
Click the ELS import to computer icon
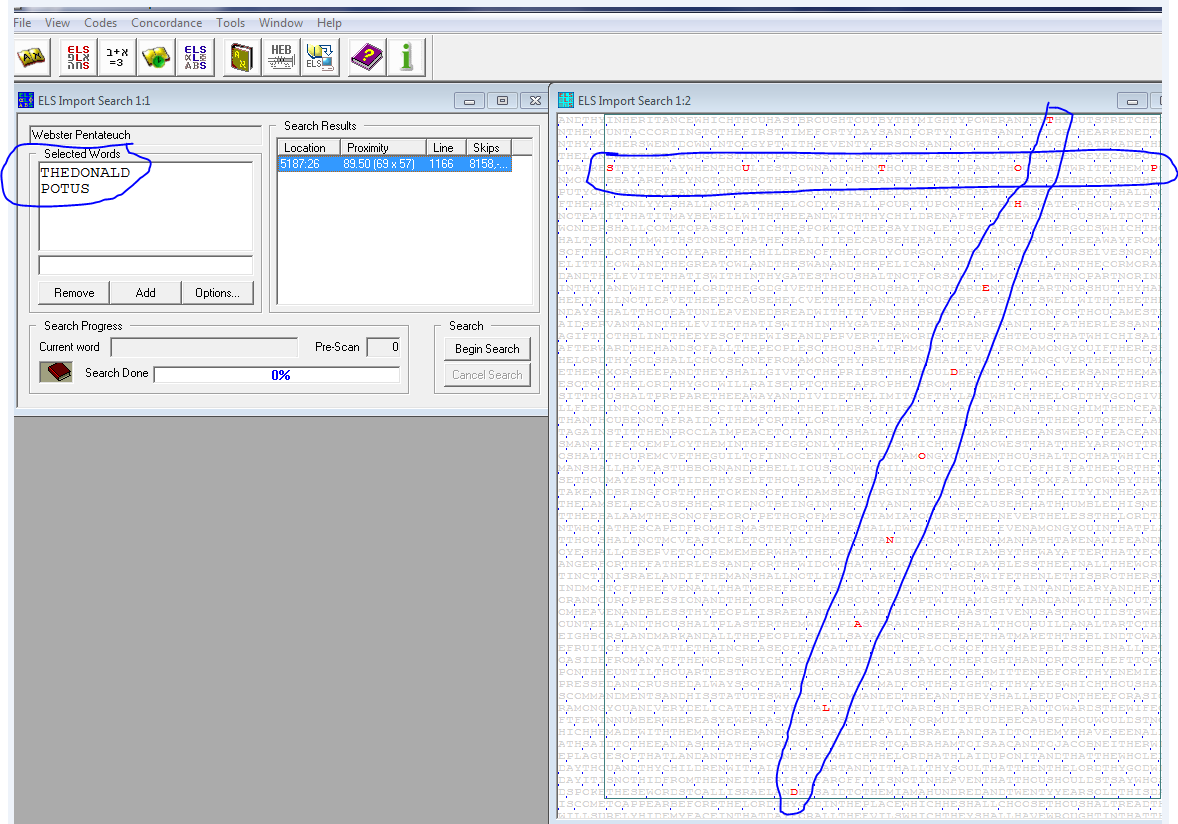320,57
